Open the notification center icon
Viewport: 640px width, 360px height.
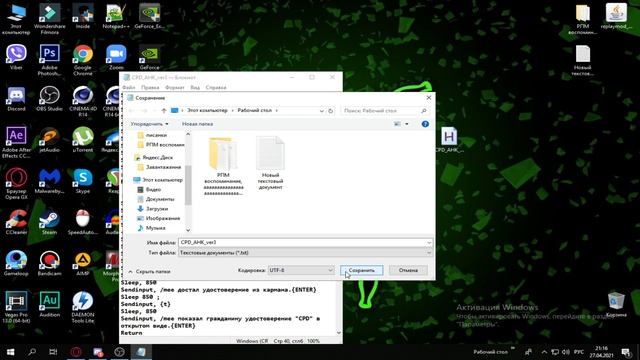pos(626,352)
